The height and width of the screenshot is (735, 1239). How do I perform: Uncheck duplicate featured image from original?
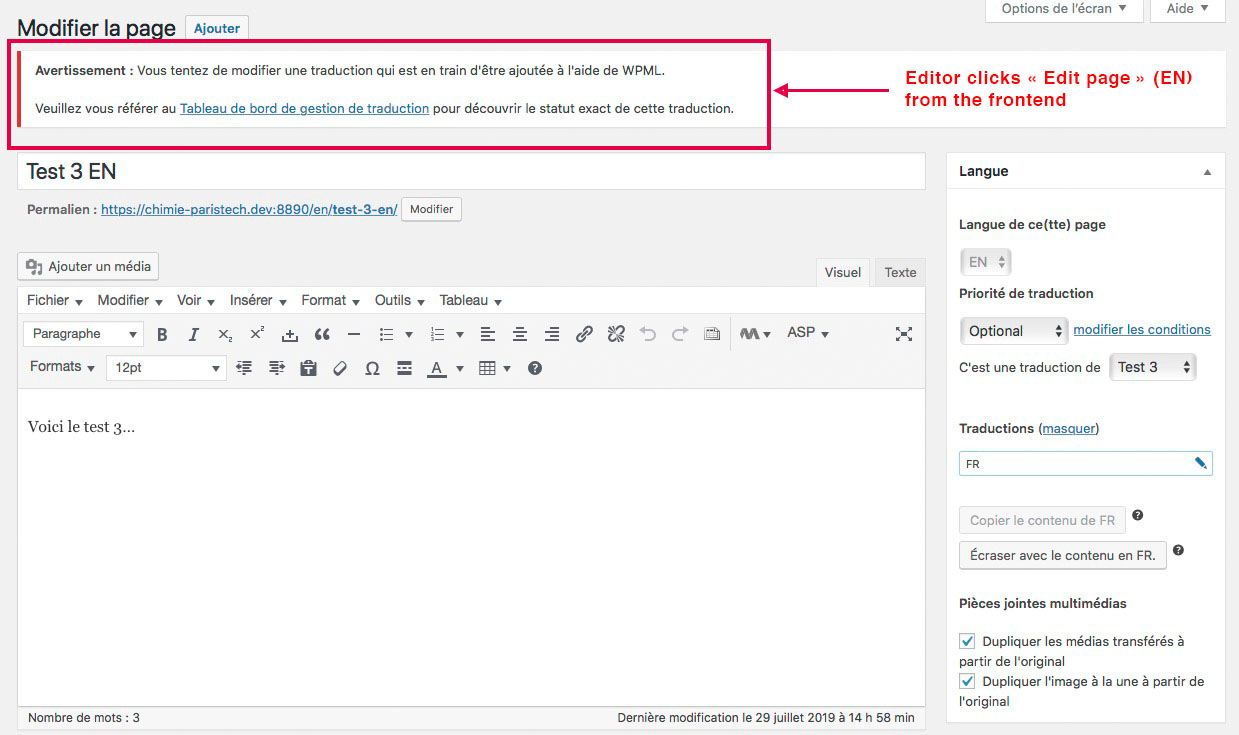(x=967, y=681)
